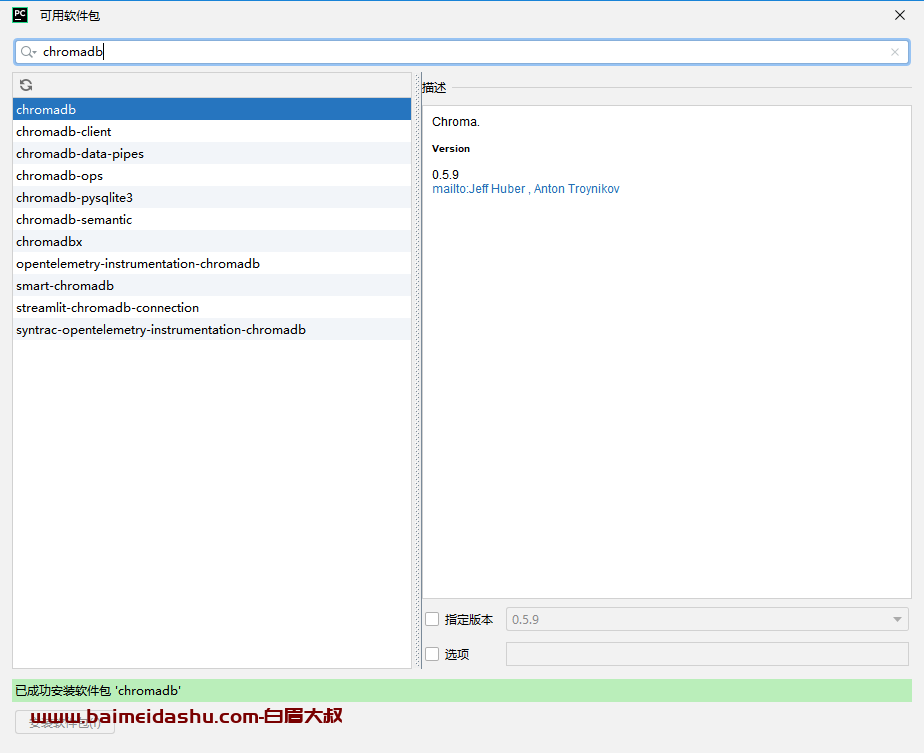This screenshot has height=753, width=924.
Task: Close the available packages dialog
Action: [x=899, y=15]
